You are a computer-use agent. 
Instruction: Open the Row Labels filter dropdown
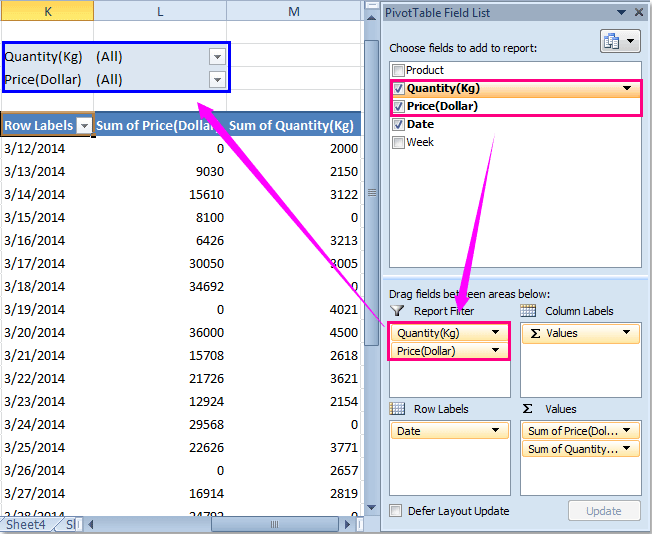[x=84, y=126]
